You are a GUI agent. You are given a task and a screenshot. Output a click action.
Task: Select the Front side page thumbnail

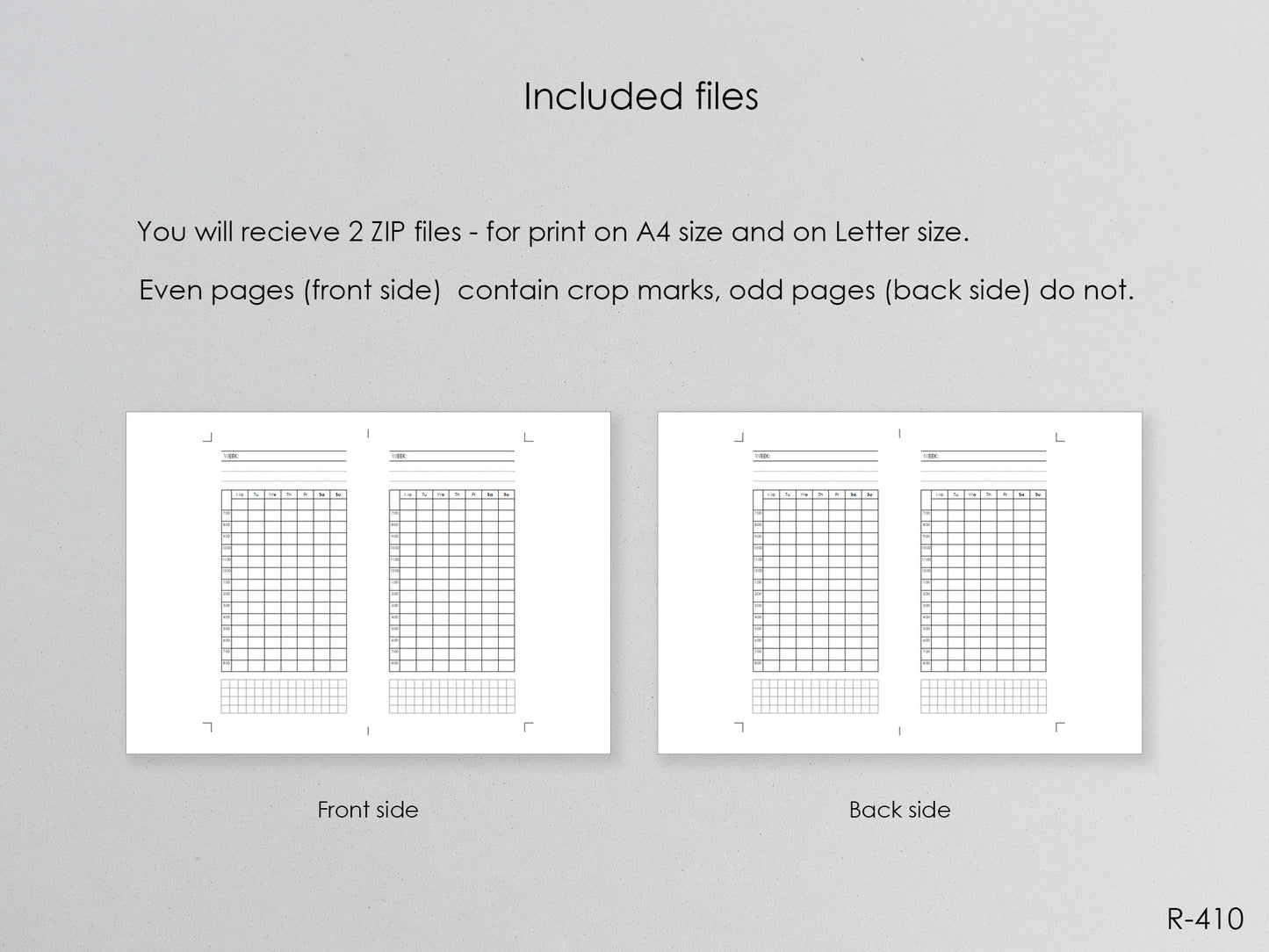click(x=368, y=582)
